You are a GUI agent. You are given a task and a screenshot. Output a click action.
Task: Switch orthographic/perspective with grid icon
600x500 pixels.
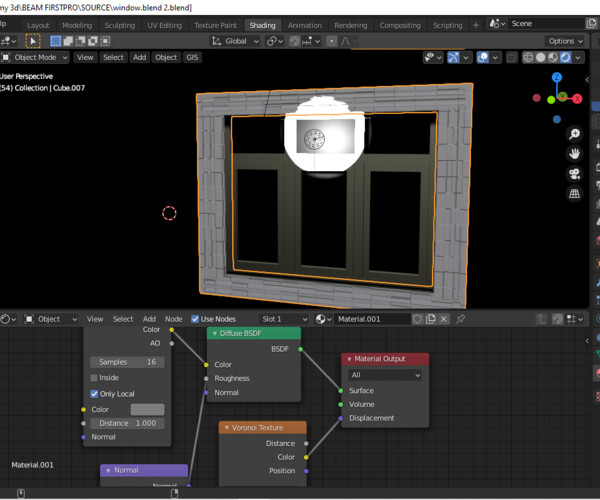click(x=576, y=193)
